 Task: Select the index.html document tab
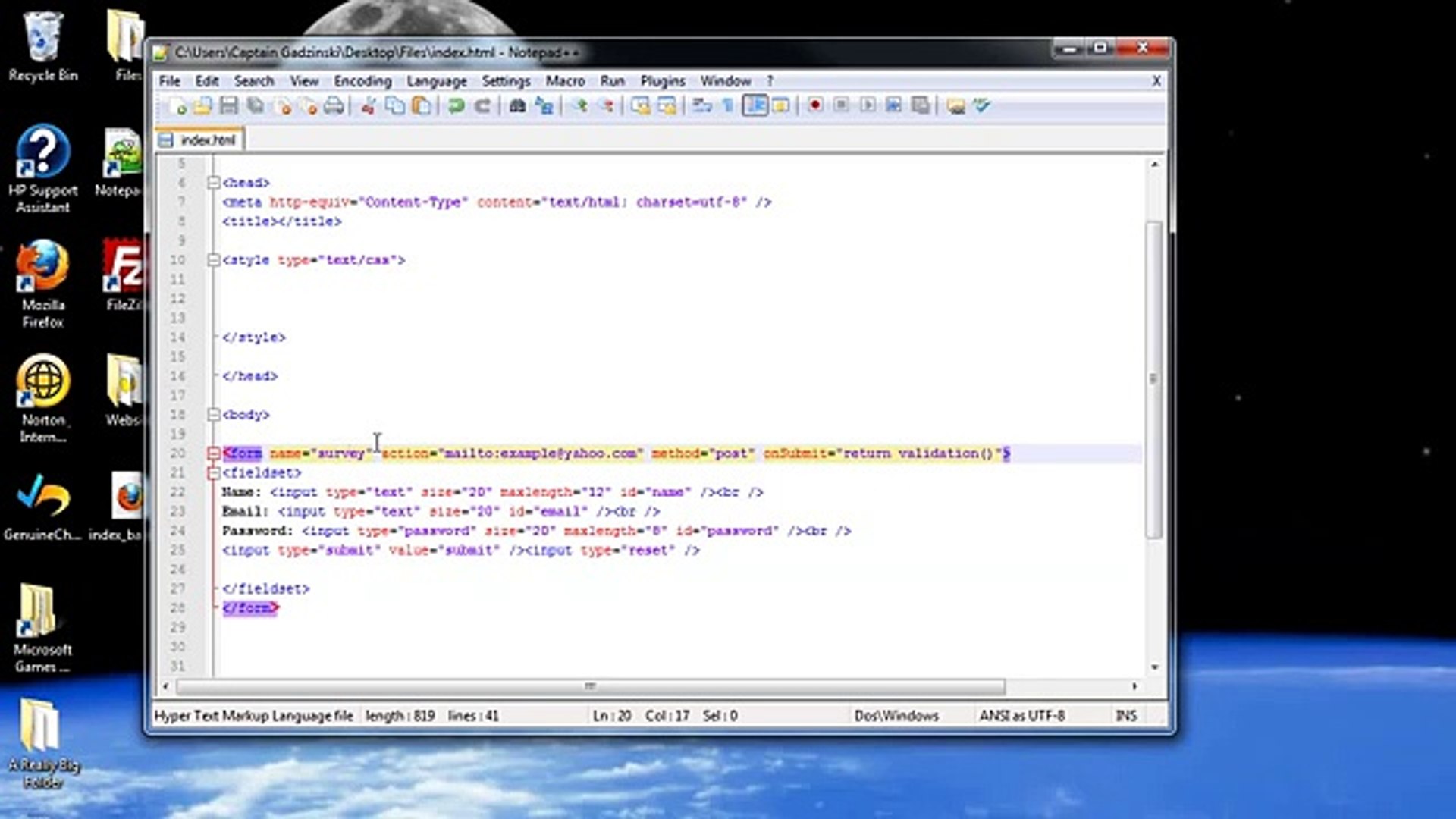199,140
